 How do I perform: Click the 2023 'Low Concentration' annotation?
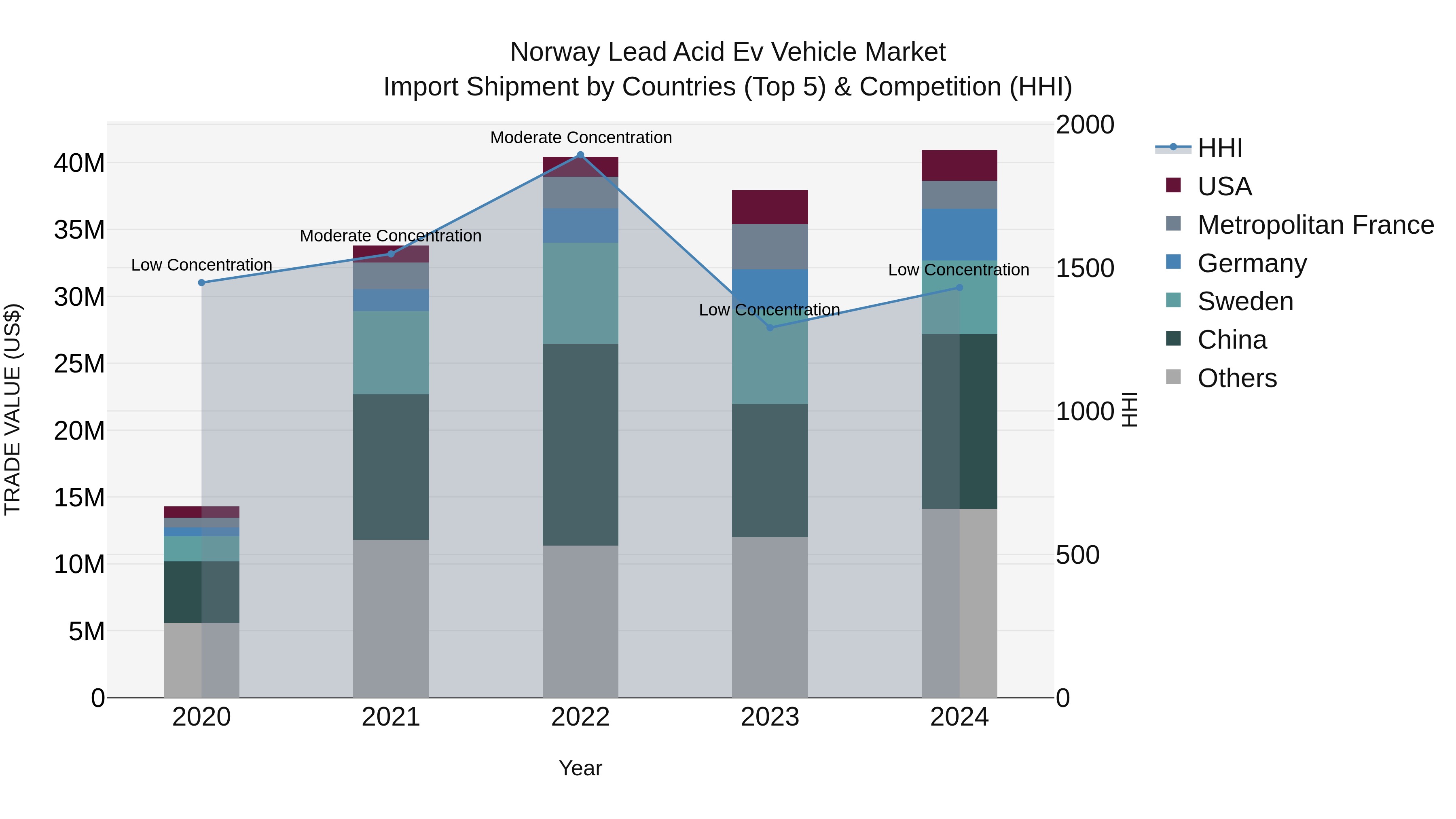[x=769, y=310]
